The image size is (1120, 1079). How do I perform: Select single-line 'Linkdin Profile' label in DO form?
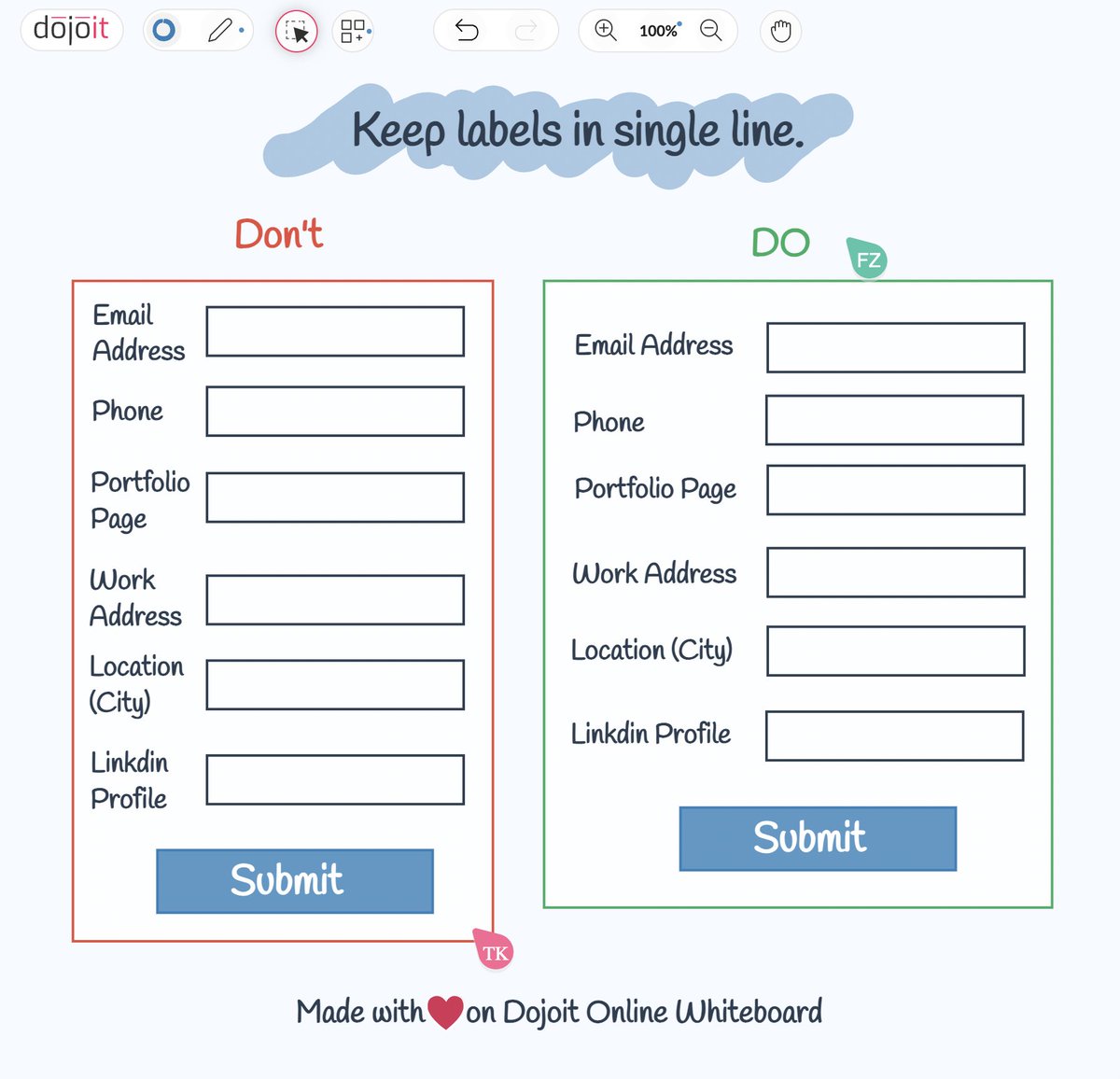click(651, 734)
